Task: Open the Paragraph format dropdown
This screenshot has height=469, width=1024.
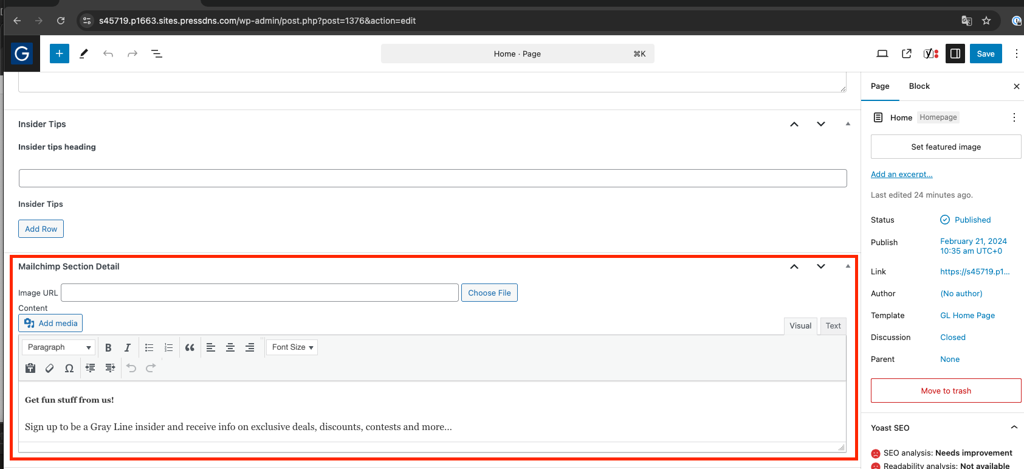Action: 59,348
